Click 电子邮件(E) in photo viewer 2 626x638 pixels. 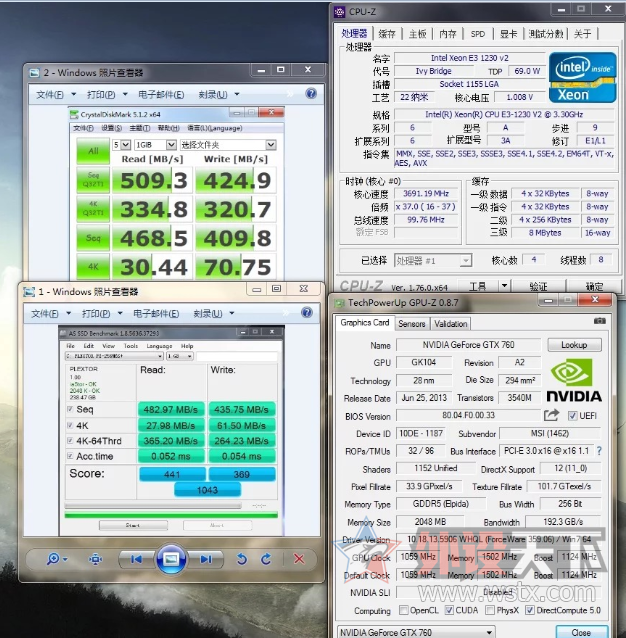tap(161, 95)
